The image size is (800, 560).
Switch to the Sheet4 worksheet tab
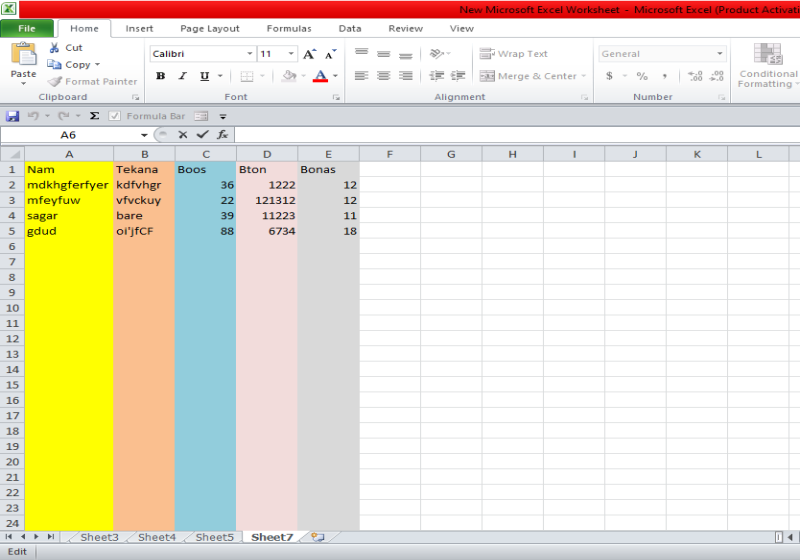click(156, 537)
